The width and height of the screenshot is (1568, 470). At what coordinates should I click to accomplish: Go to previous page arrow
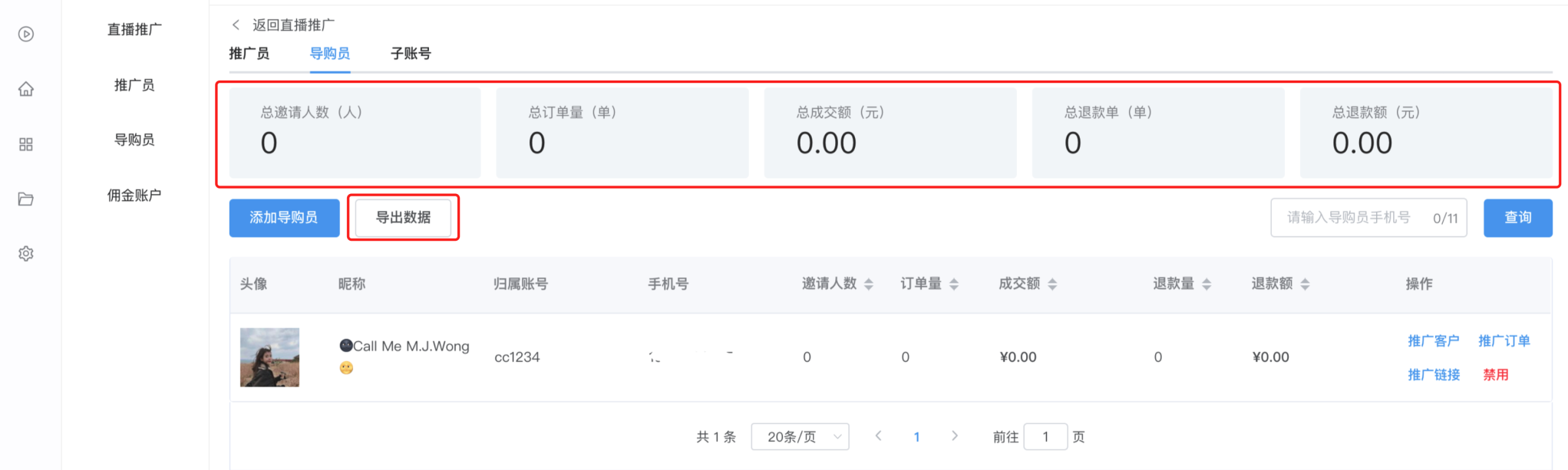(878, 435)
